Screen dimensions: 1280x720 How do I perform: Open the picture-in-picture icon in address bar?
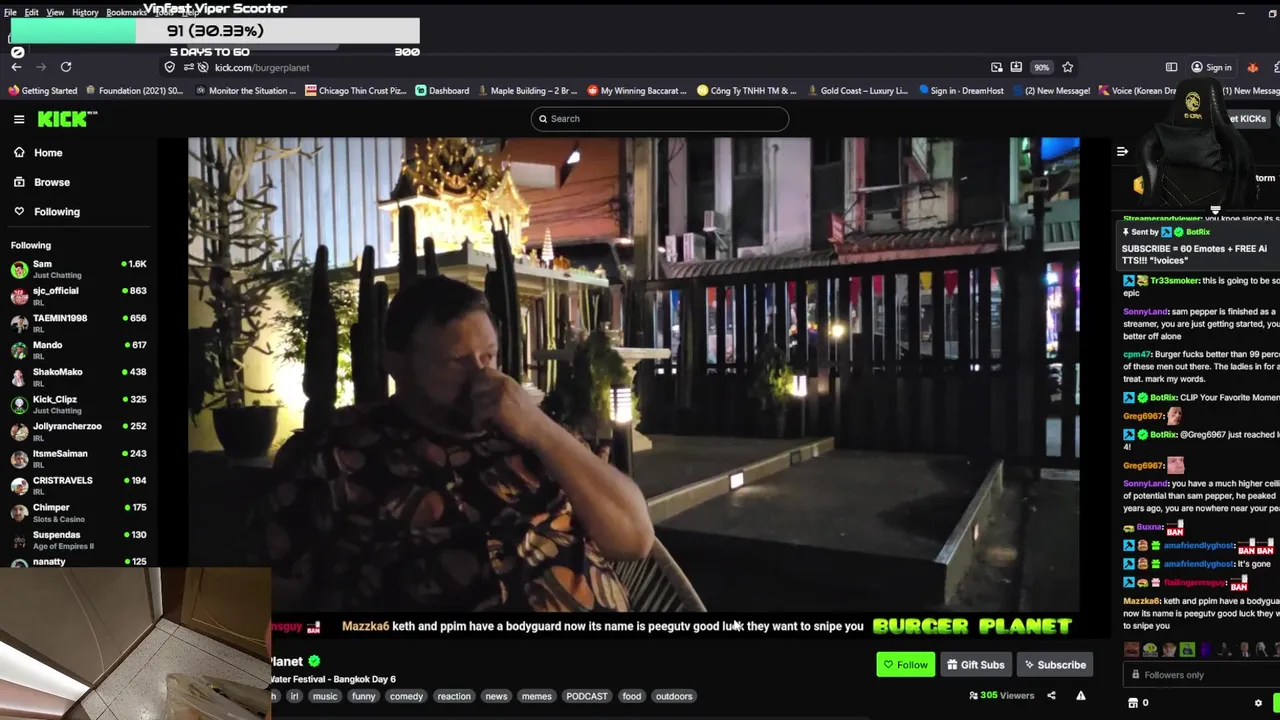tap(997, 67)
